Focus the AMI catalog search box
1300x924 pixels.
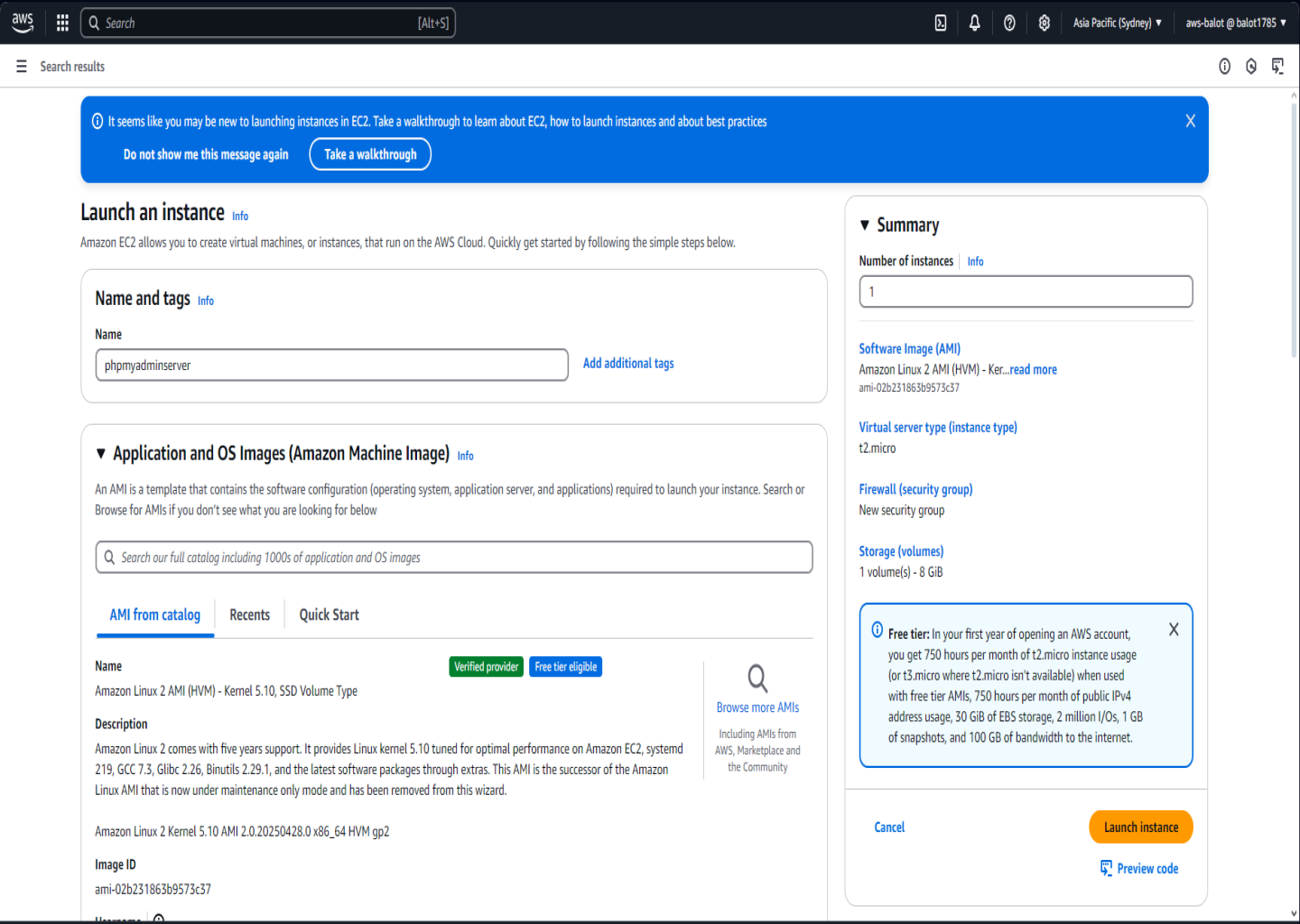(x=454, y=558)
